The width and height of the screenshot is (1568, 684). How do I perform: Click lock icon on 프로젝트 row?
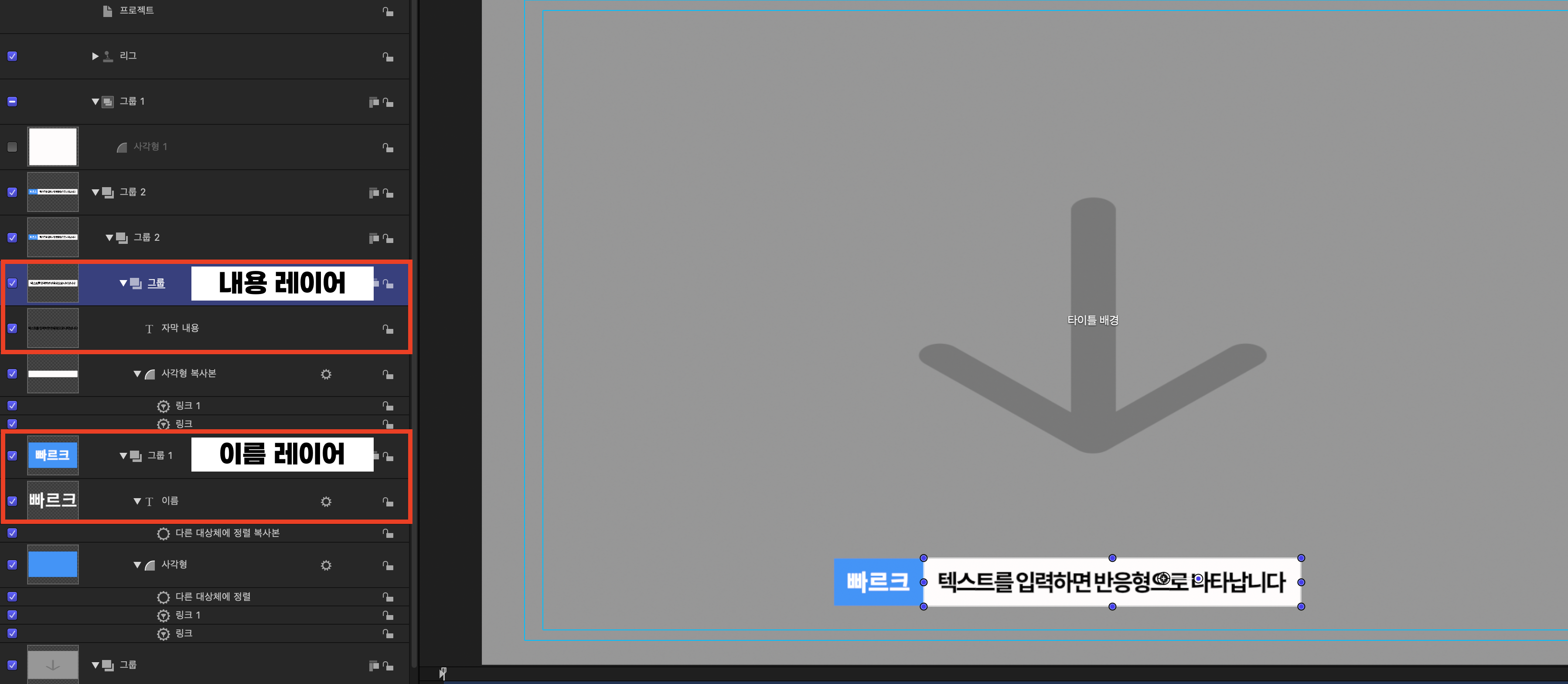point(388,12)
